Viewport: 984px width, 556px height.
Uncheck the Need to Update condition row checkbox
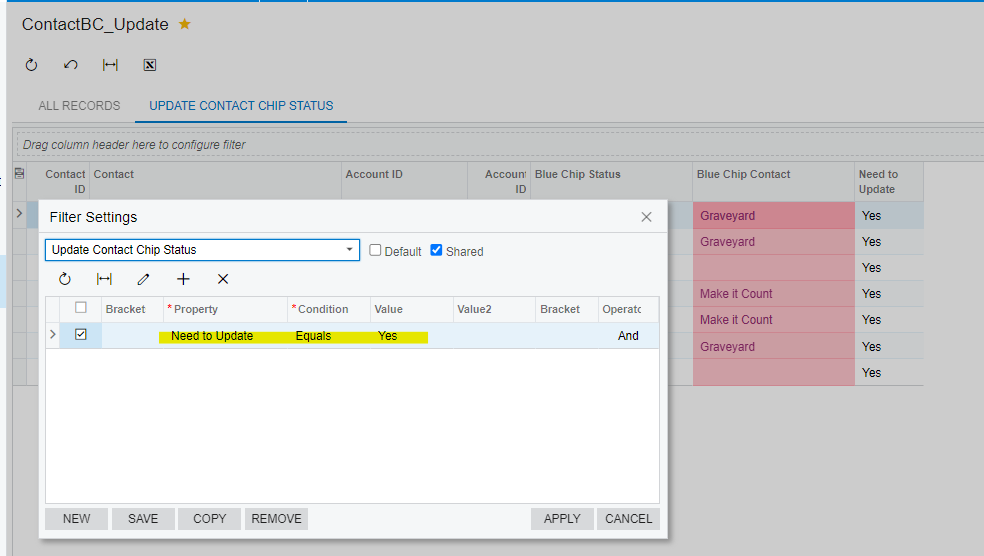tap(81, 334)
